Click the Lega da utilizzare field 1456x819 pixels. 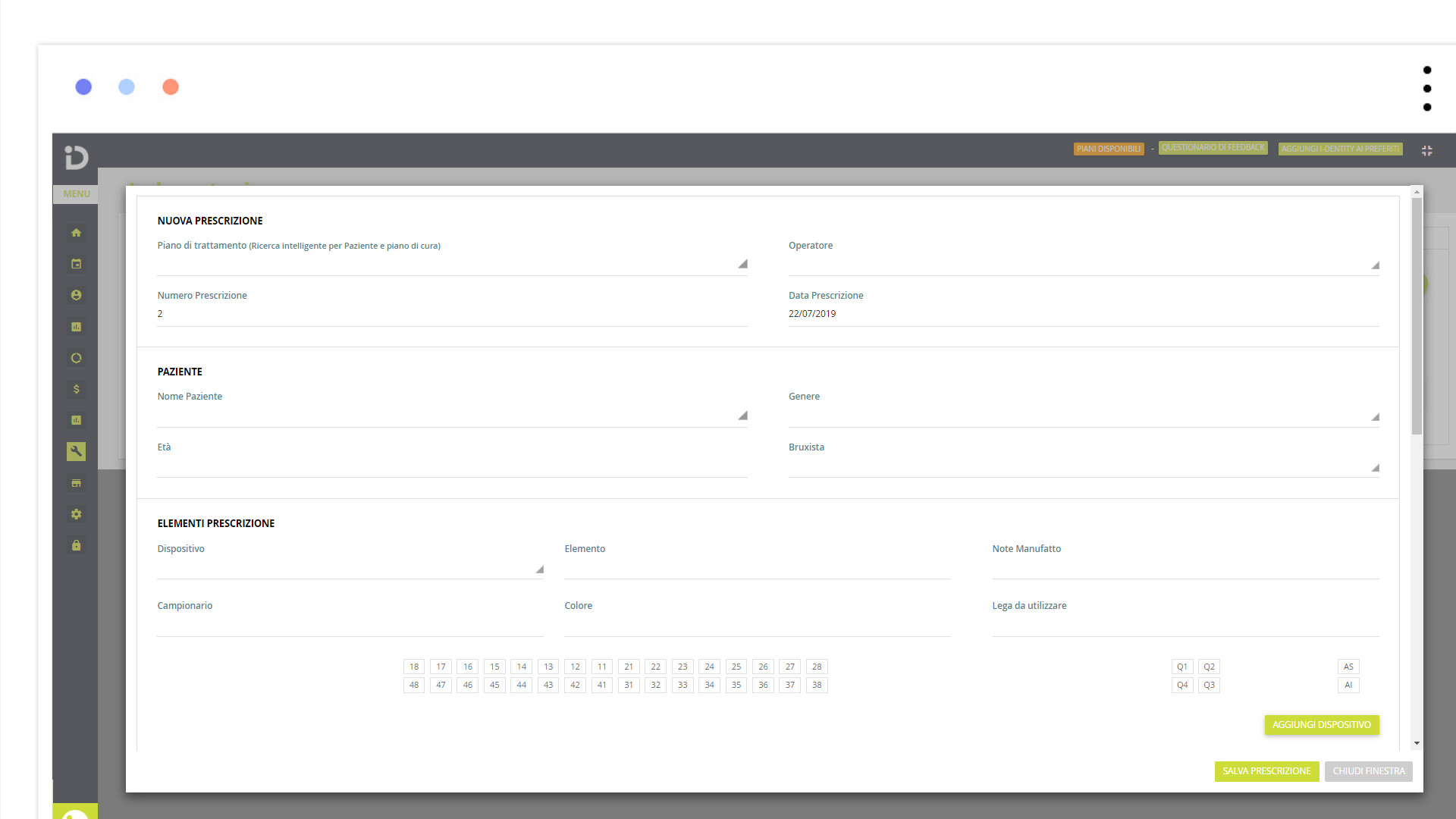coord(1185,625)
